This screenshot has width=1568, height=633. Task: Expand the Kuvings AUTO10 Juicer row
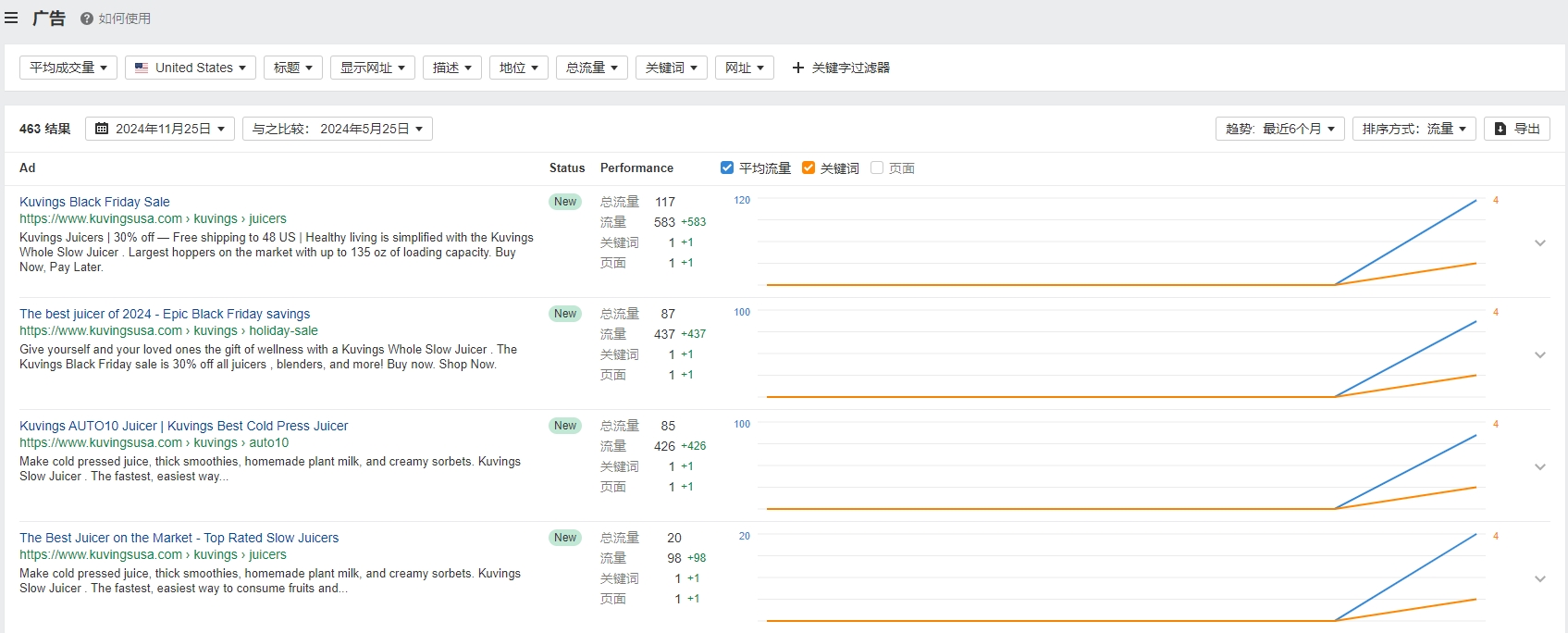click(x=1540, y=466)
